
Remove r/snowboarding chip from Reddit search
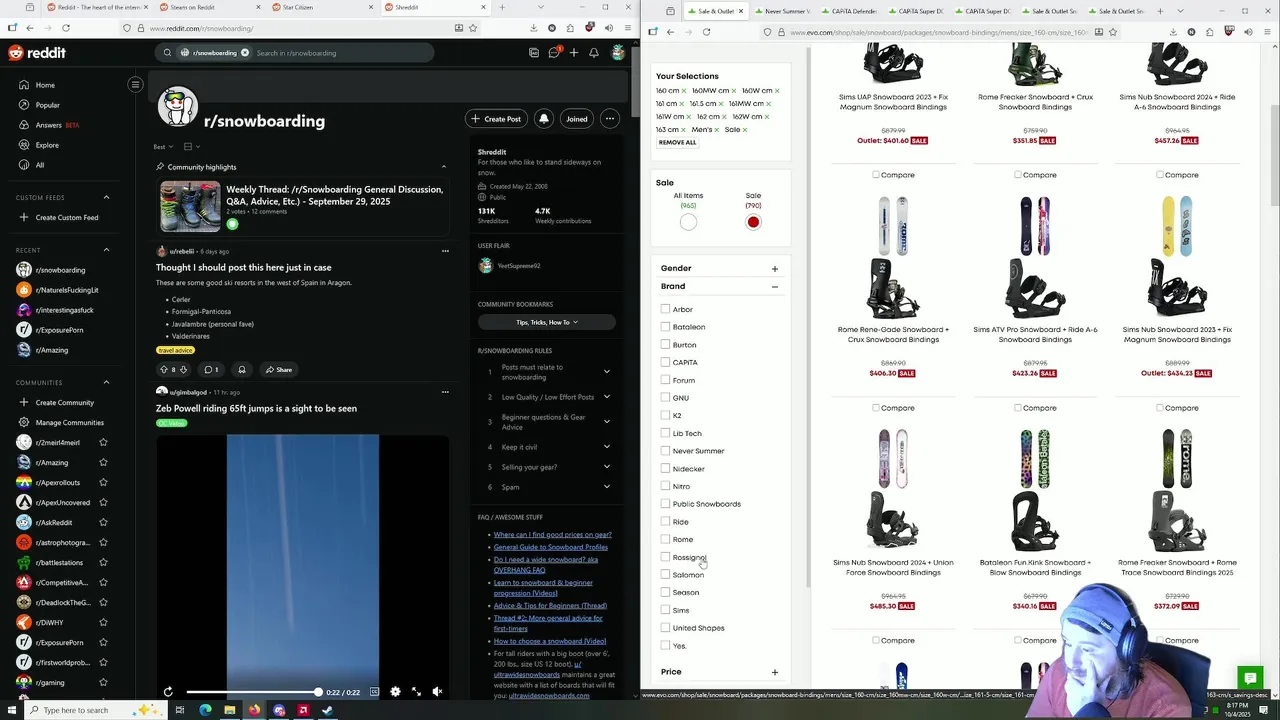point(244,53)
